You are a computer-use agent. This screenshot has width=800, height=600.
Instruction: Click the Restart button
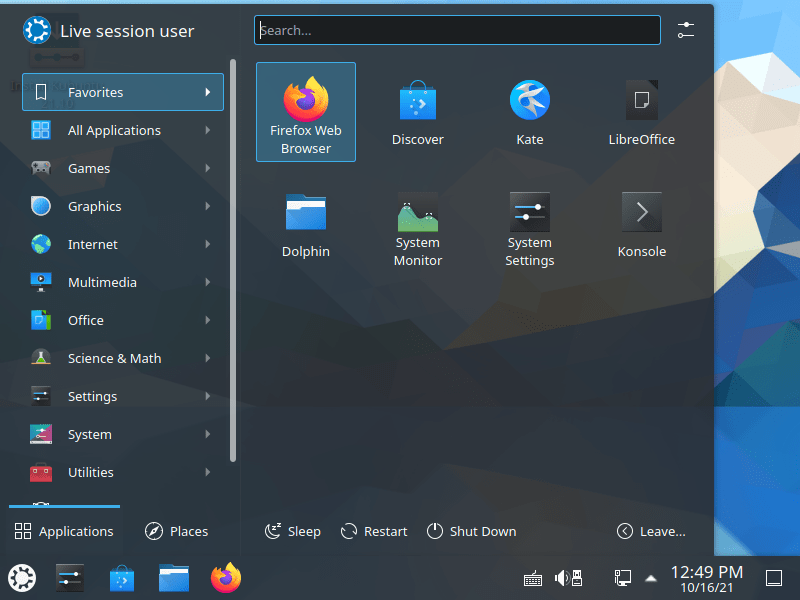[x=374, y=531]
